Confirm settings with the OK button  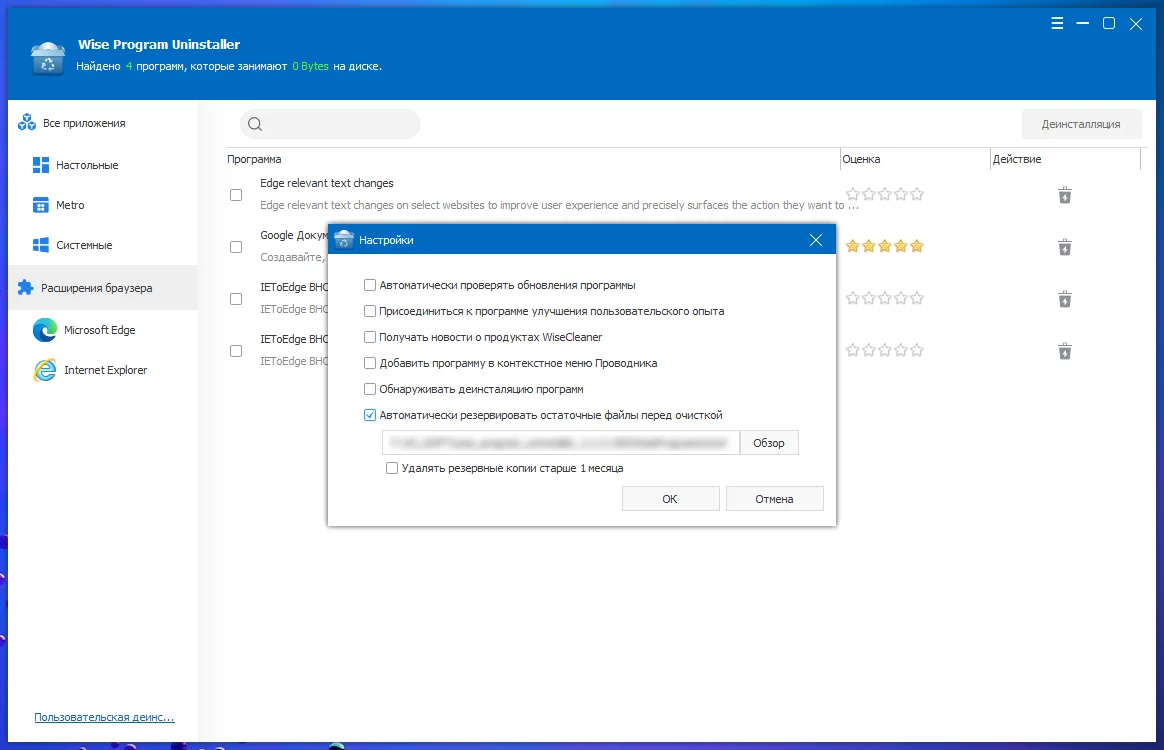[670, 499]
